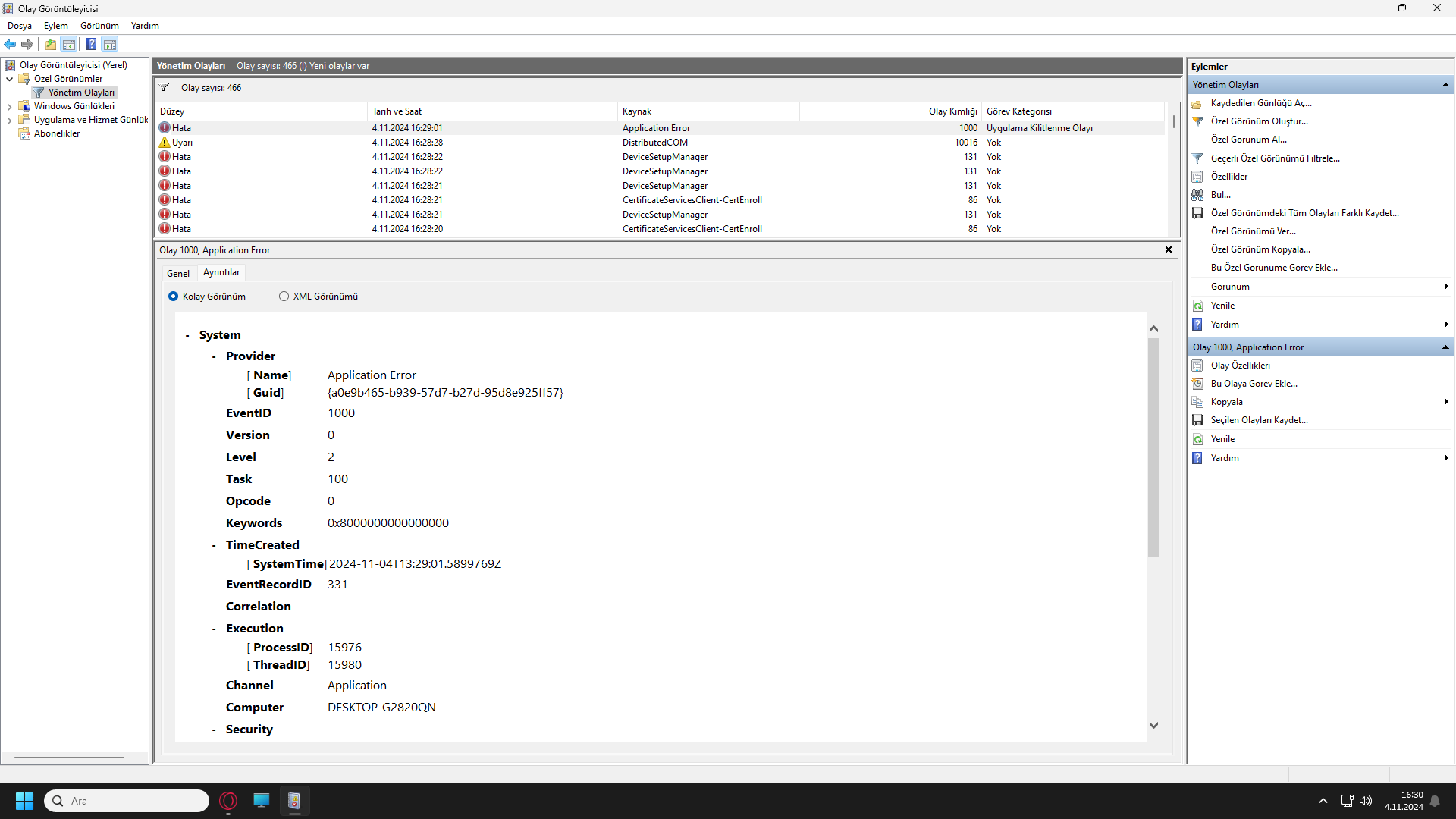Click the blue Help toolbar icon
1456x819 pixels.
pyautogui.click(x=91, y=44)
